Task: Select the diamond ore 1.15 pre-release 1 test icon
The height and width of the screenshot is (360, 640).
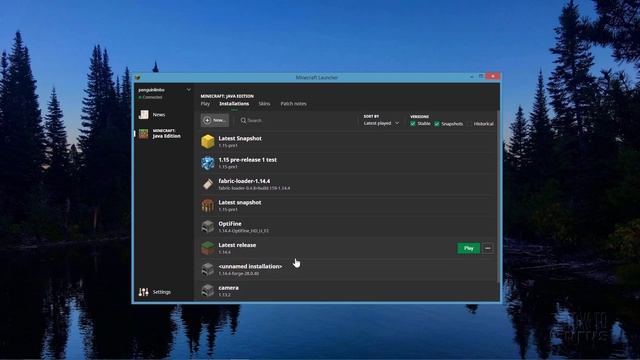Action: [208, 163]
